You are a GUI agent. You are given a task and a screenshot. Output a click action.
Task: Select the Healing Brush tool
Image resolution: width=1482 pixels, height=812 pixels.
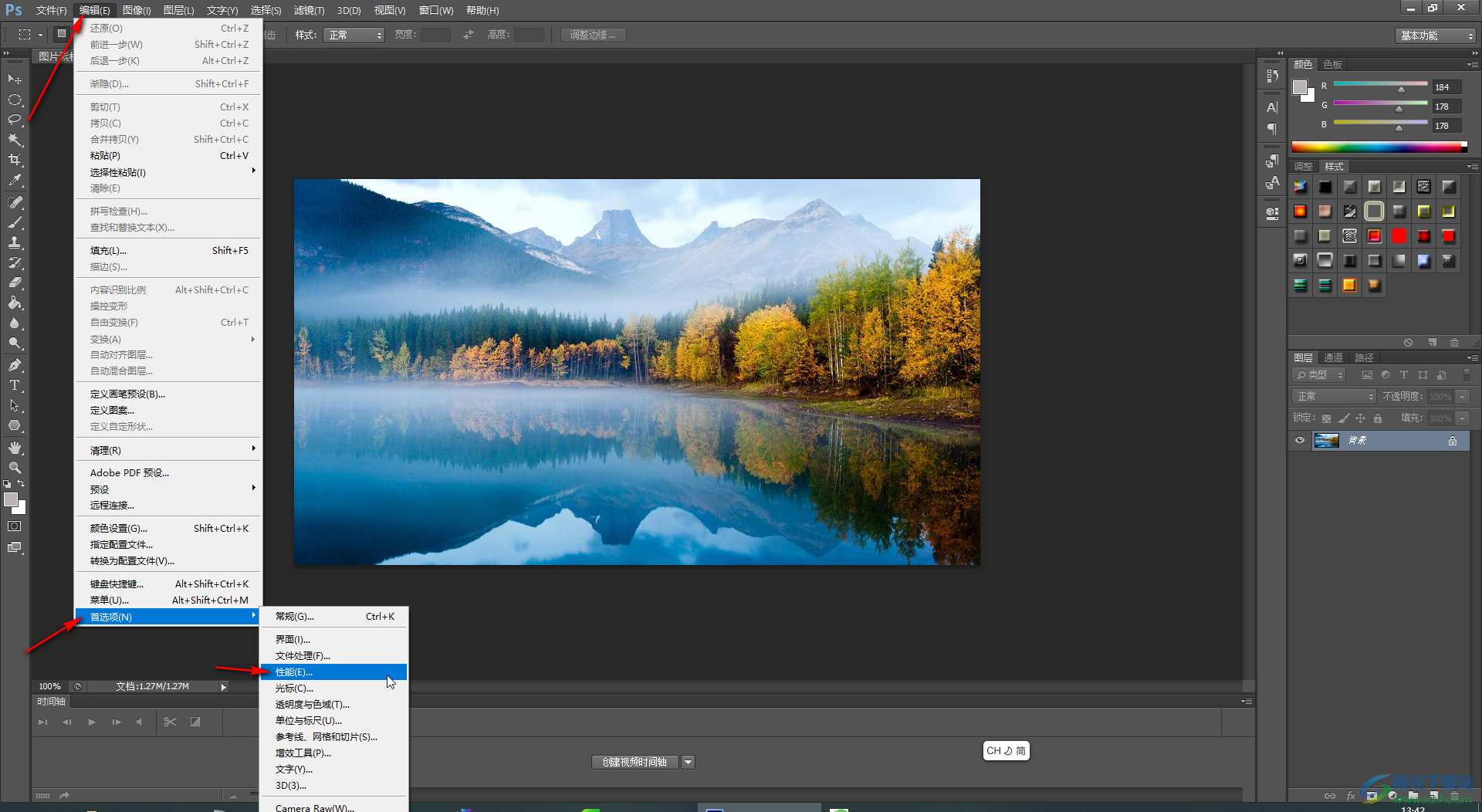(15, 202)
